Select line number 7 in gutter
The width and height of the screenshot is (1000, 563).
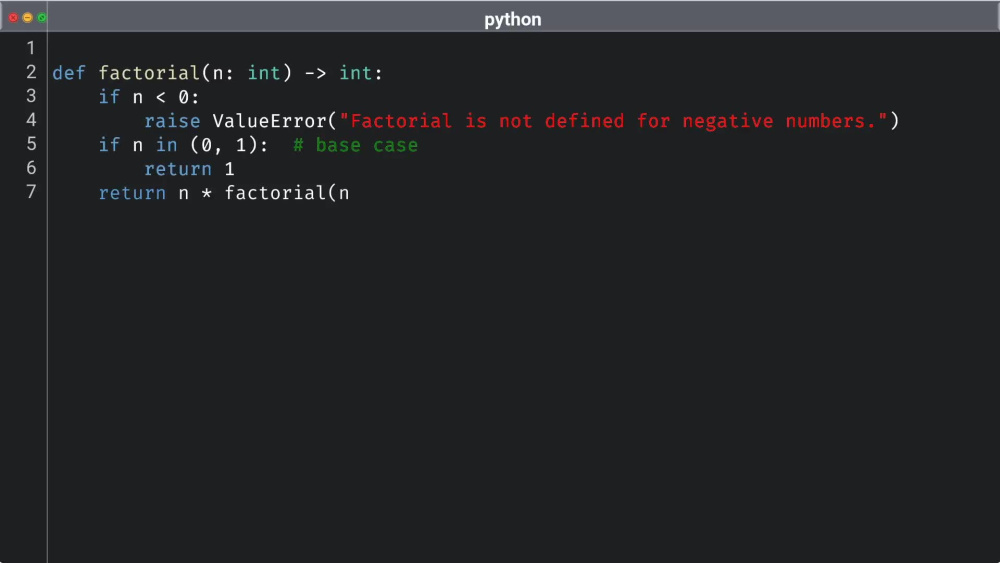pyautogui.click(x=31, y=192)
